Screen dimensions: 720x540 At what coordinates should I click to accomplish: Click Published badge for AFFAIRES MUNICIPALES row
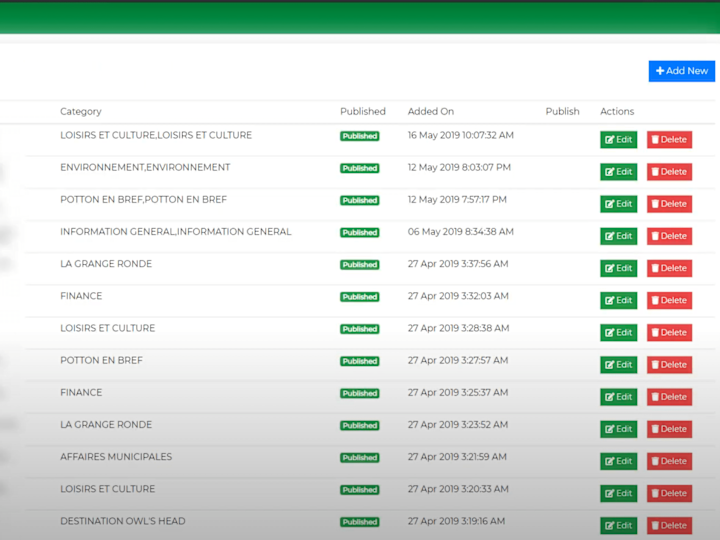click(x=360, y=457)
